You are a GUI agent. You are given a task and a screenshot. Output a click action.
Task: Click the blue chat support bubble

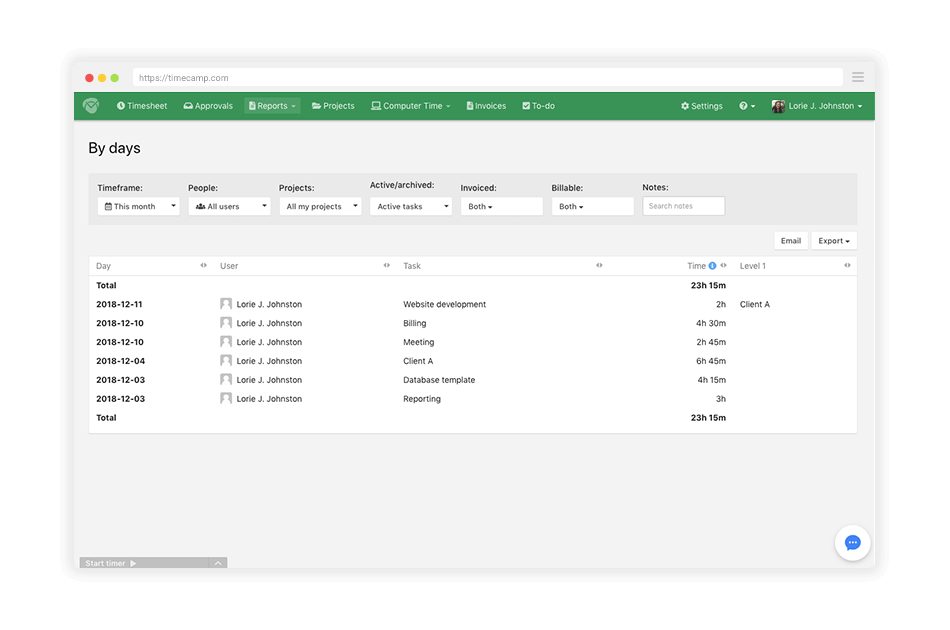pyautogui.click(x=852, y=543)
